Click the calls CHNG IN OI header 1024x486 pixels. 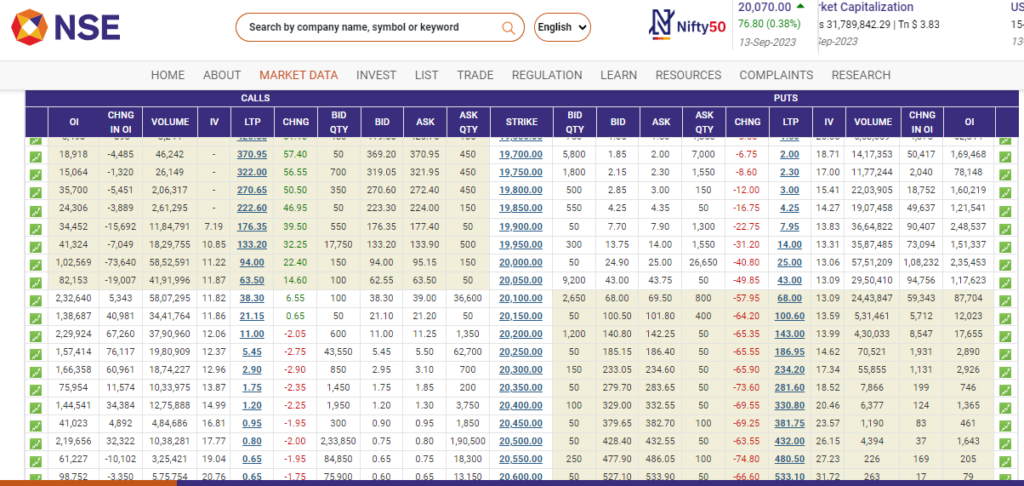click(x=121, y=122)
